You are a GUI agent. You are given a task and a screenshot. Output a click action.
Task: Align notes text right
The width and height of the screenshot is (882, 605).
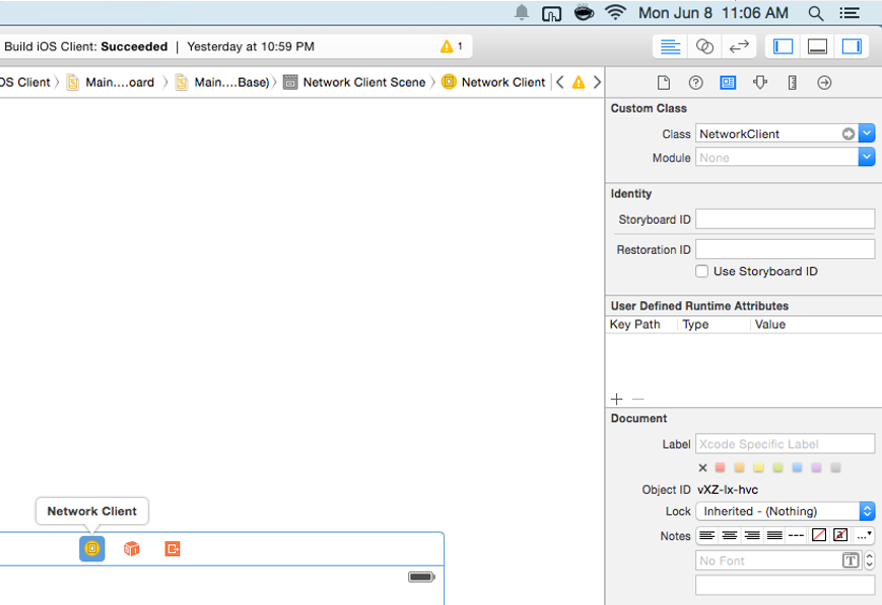click(752, 535)
